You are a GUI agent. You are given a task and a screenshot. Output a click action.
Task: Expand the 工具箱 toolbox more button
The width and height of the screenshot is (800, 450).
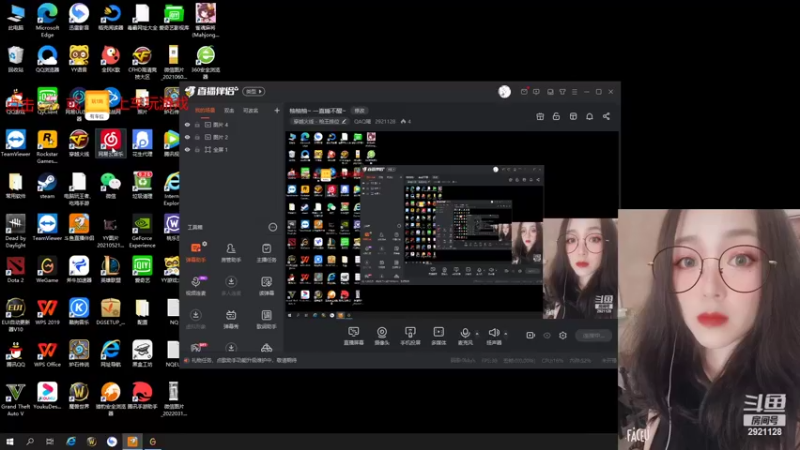(x=272, y=227)
